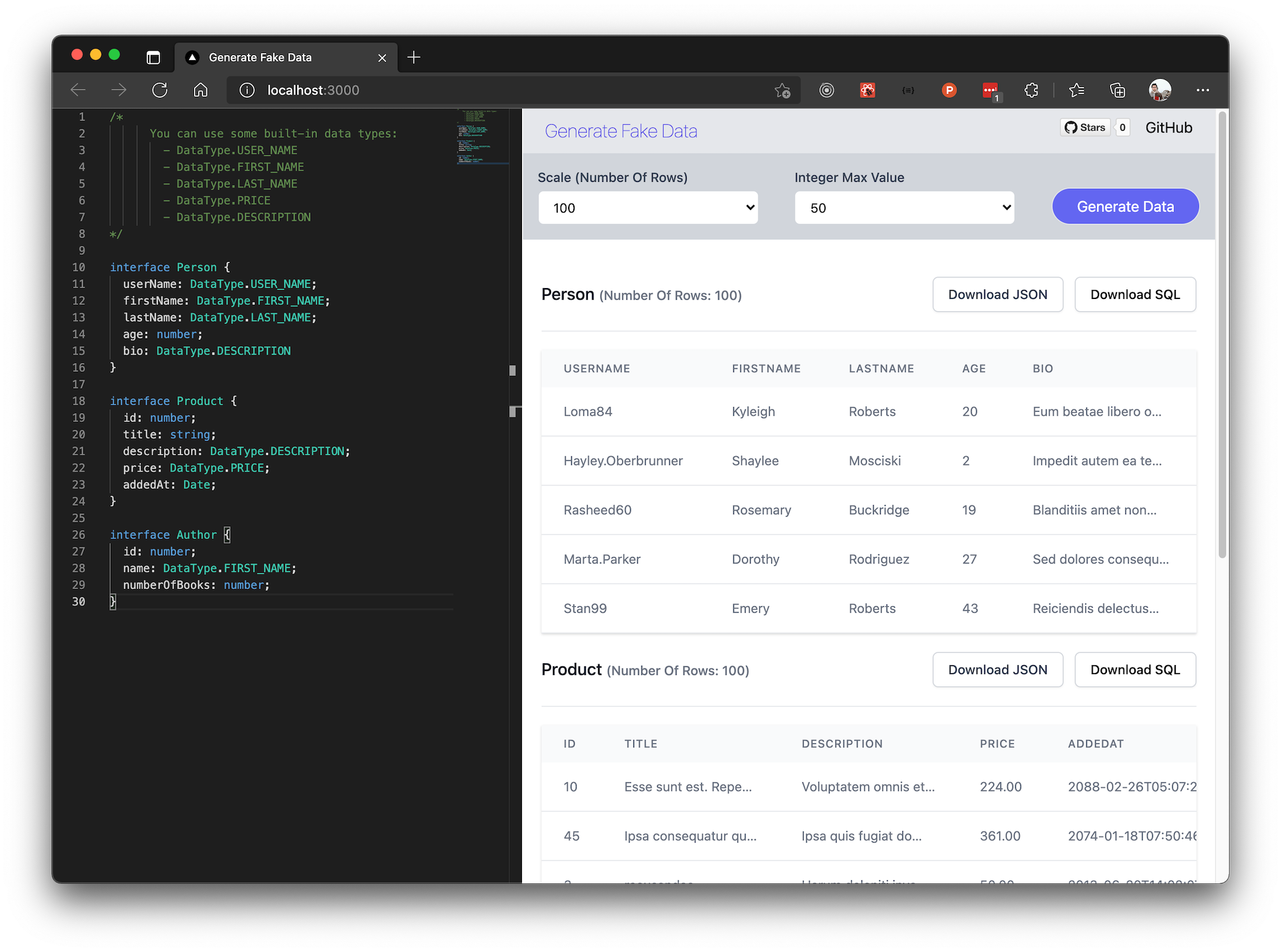Open the new tab plus button

pos(414,58)
